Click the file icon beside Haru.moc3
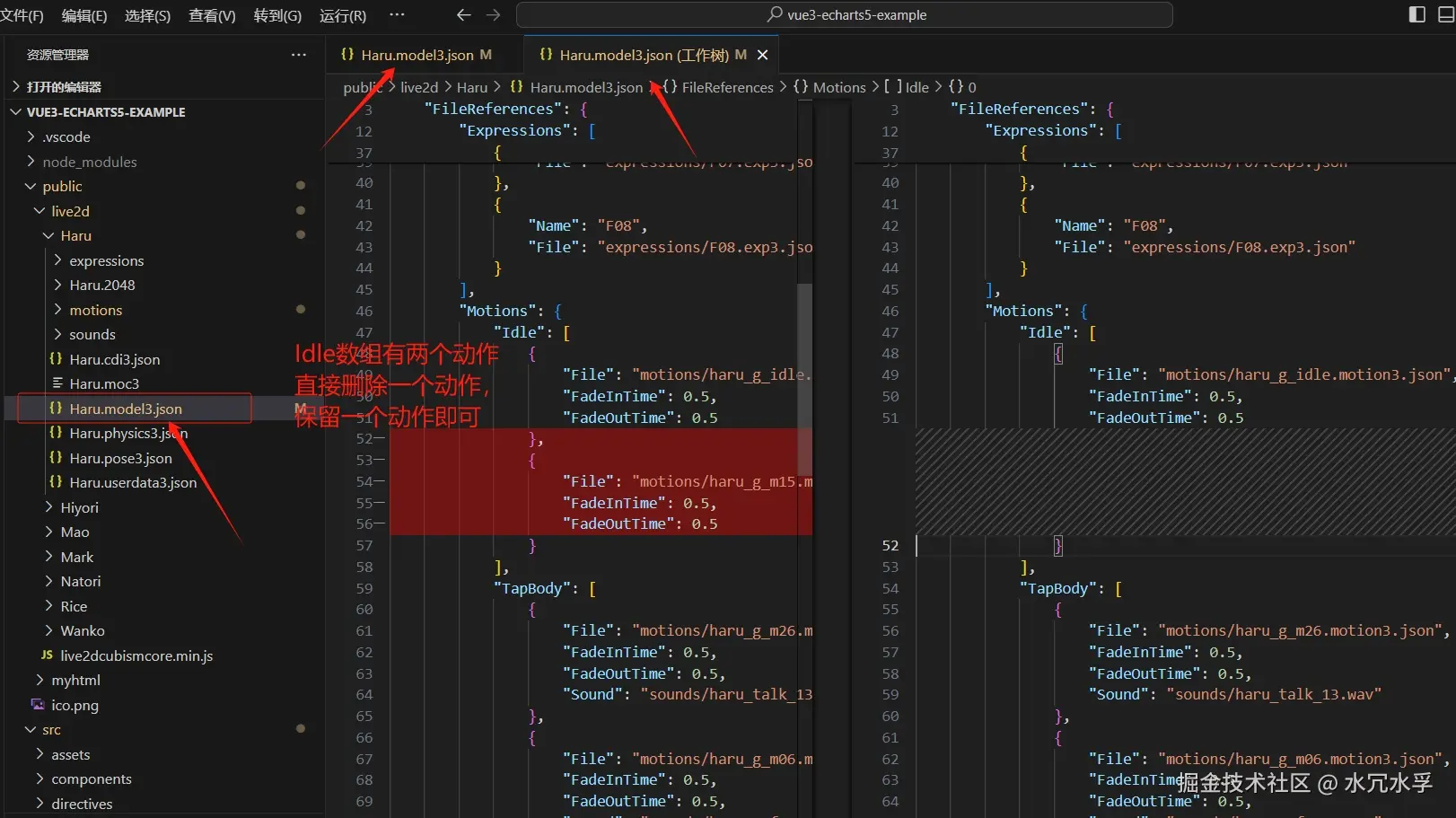This screenshot has width=1456, height=818. click(x=57, y=383)
